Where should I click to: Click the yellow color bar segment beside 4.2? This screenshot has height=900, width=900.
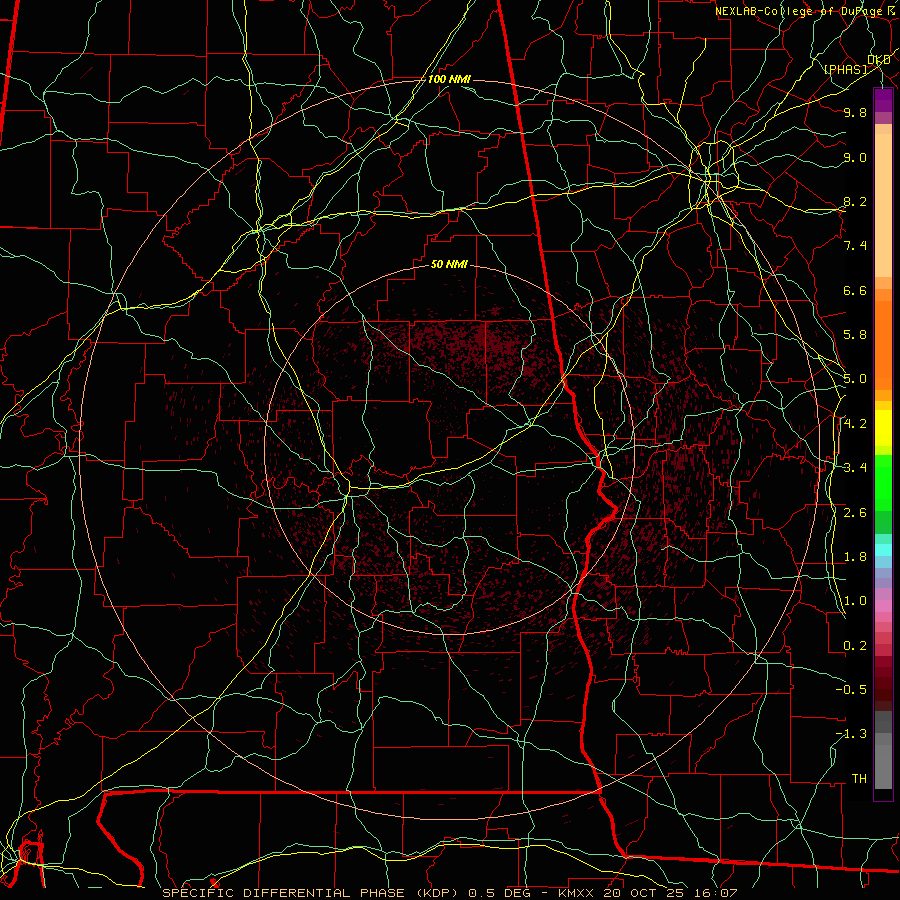[x=883, y=428]
